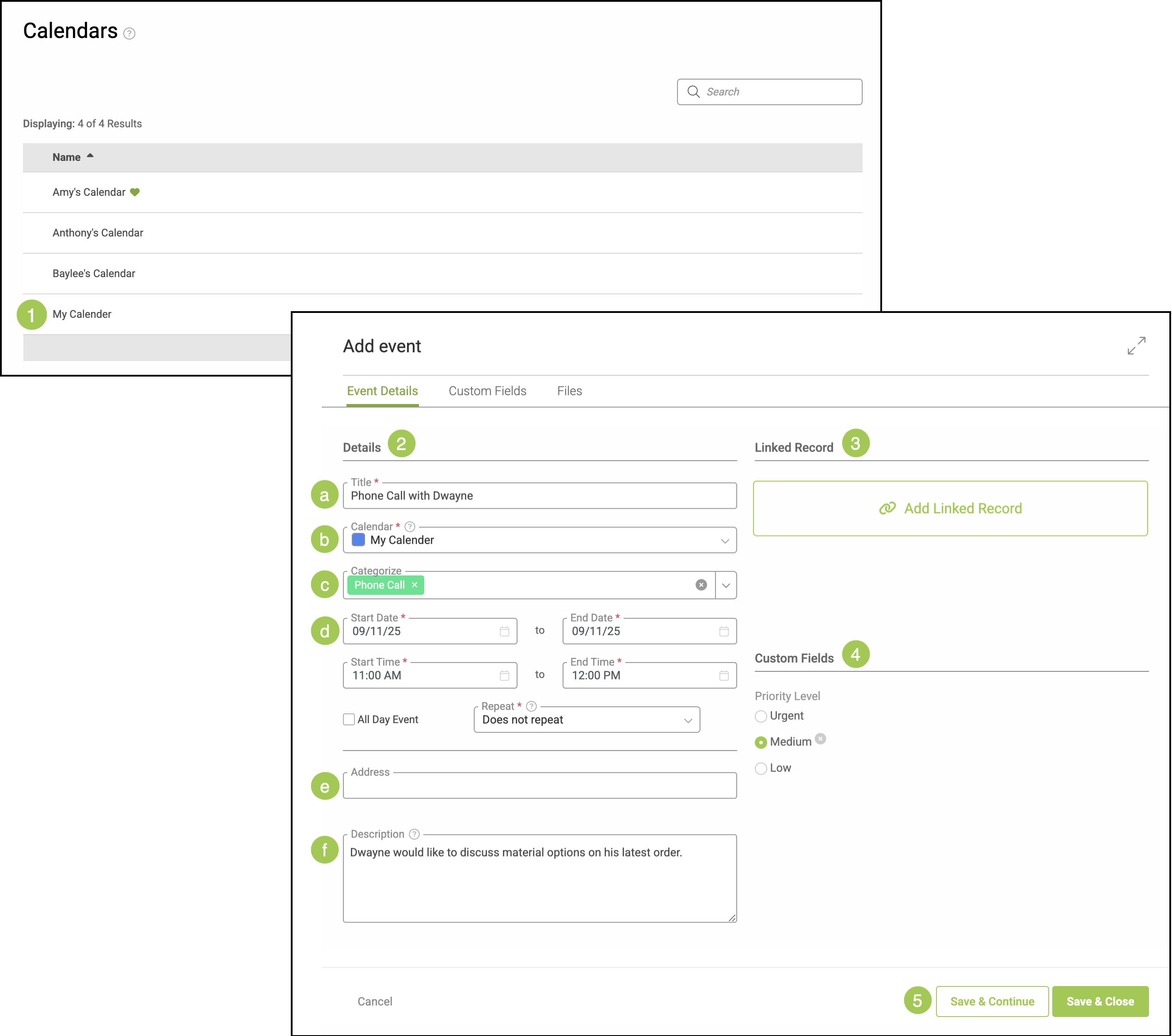Screen dimensions: 1172x1036
Task: Open the Categorize dropdown chevron
Action: coord(726,585)
